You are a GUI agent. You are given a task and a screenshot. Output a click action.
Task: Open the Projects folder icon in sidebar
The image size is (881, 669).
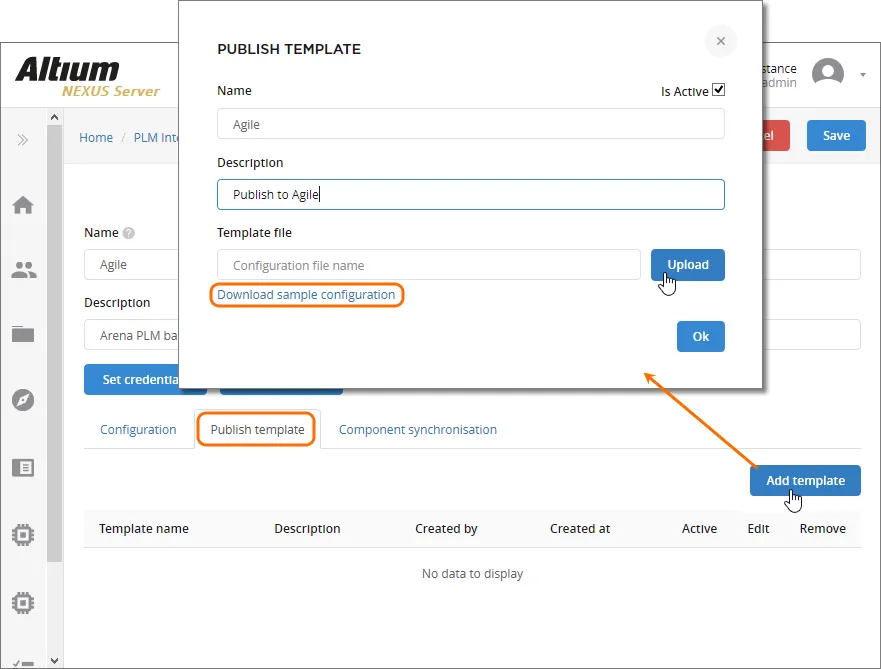(x=23, y=334)
